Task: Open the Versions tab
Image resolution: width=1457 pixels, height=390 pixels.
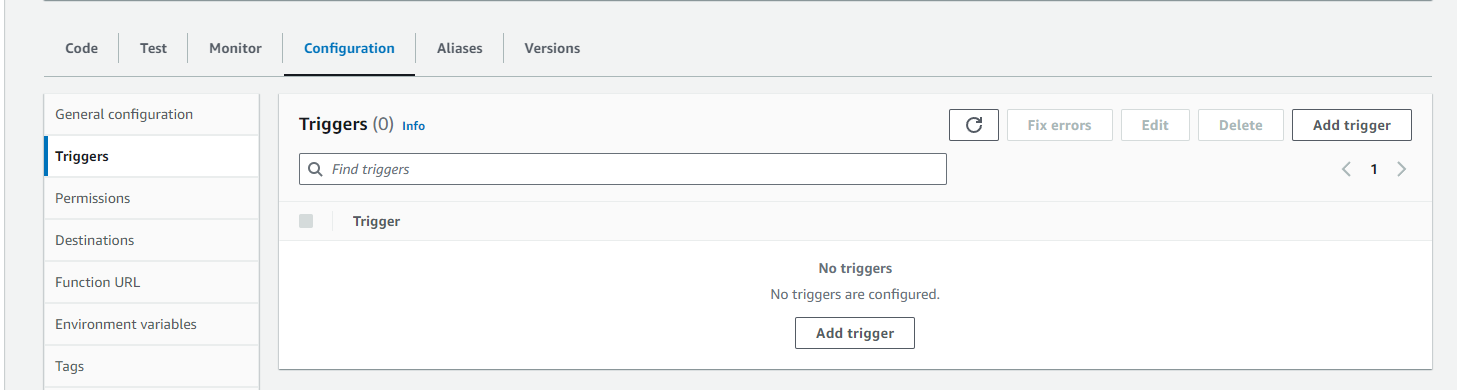Action: click(x=552, y=48)
